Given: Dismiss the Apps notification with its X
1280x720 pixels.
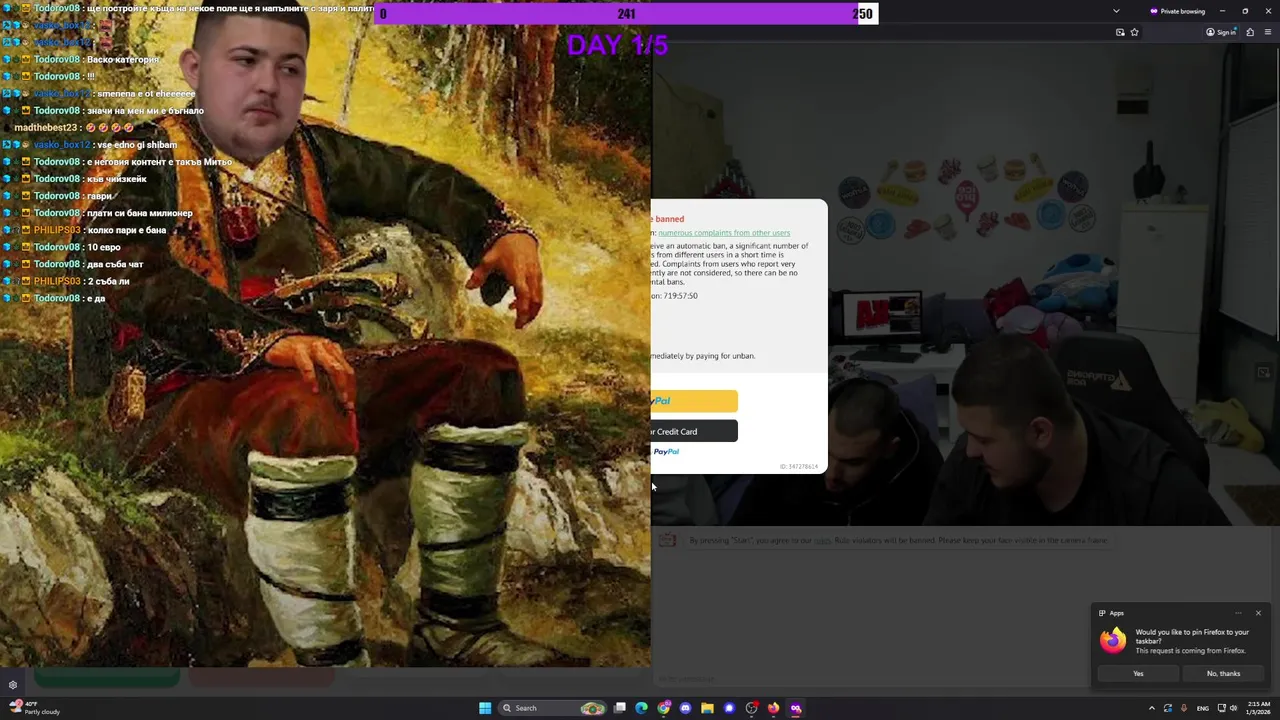Looking at the screenshot, I should pyautogui.click(x=1258, y=613).
